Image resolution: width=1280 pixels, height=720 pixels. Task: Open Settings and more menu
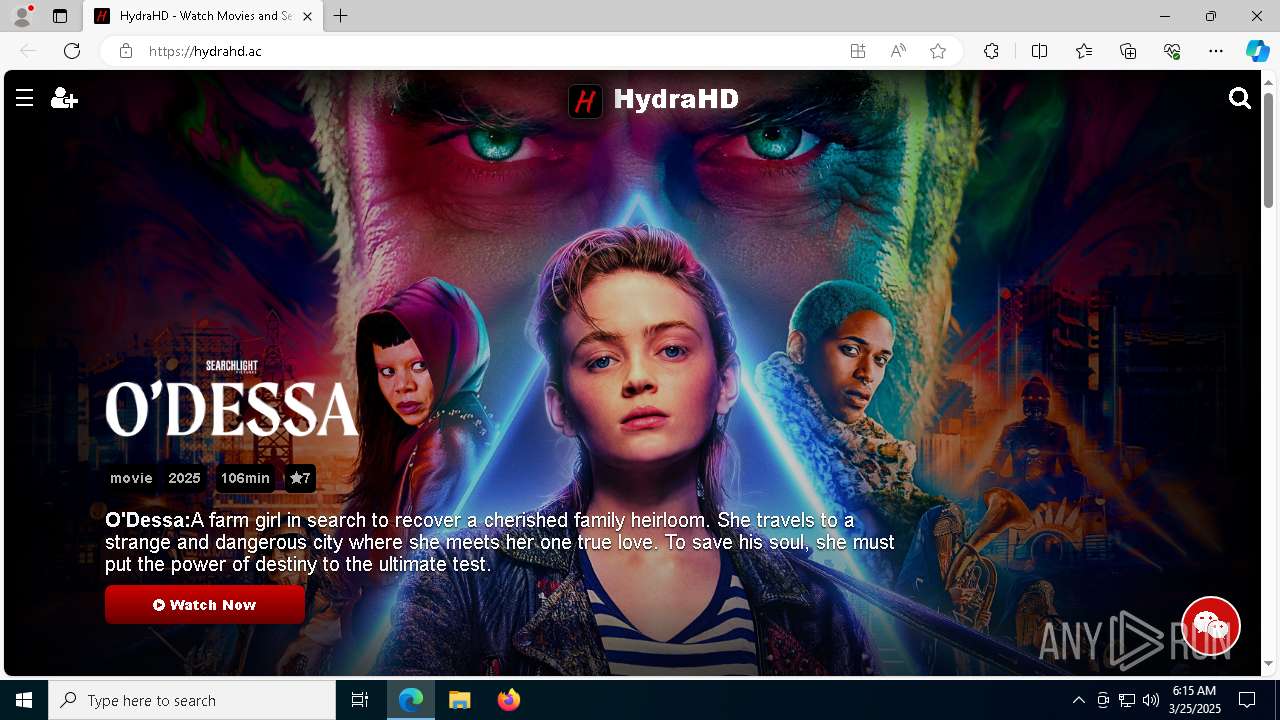click(1216, 51)
